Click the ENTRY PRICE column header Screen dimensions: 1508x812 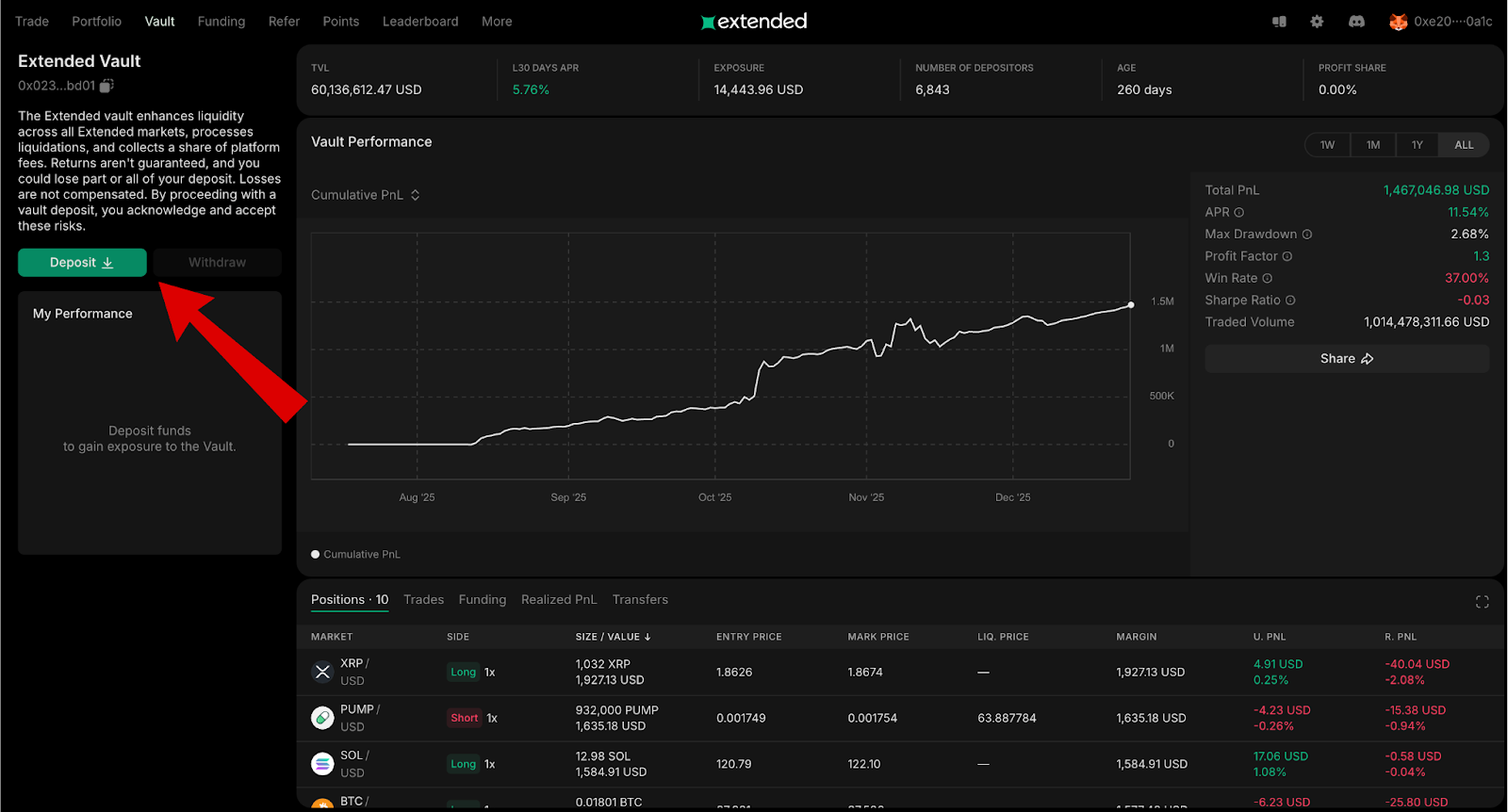tap(749, 637)
